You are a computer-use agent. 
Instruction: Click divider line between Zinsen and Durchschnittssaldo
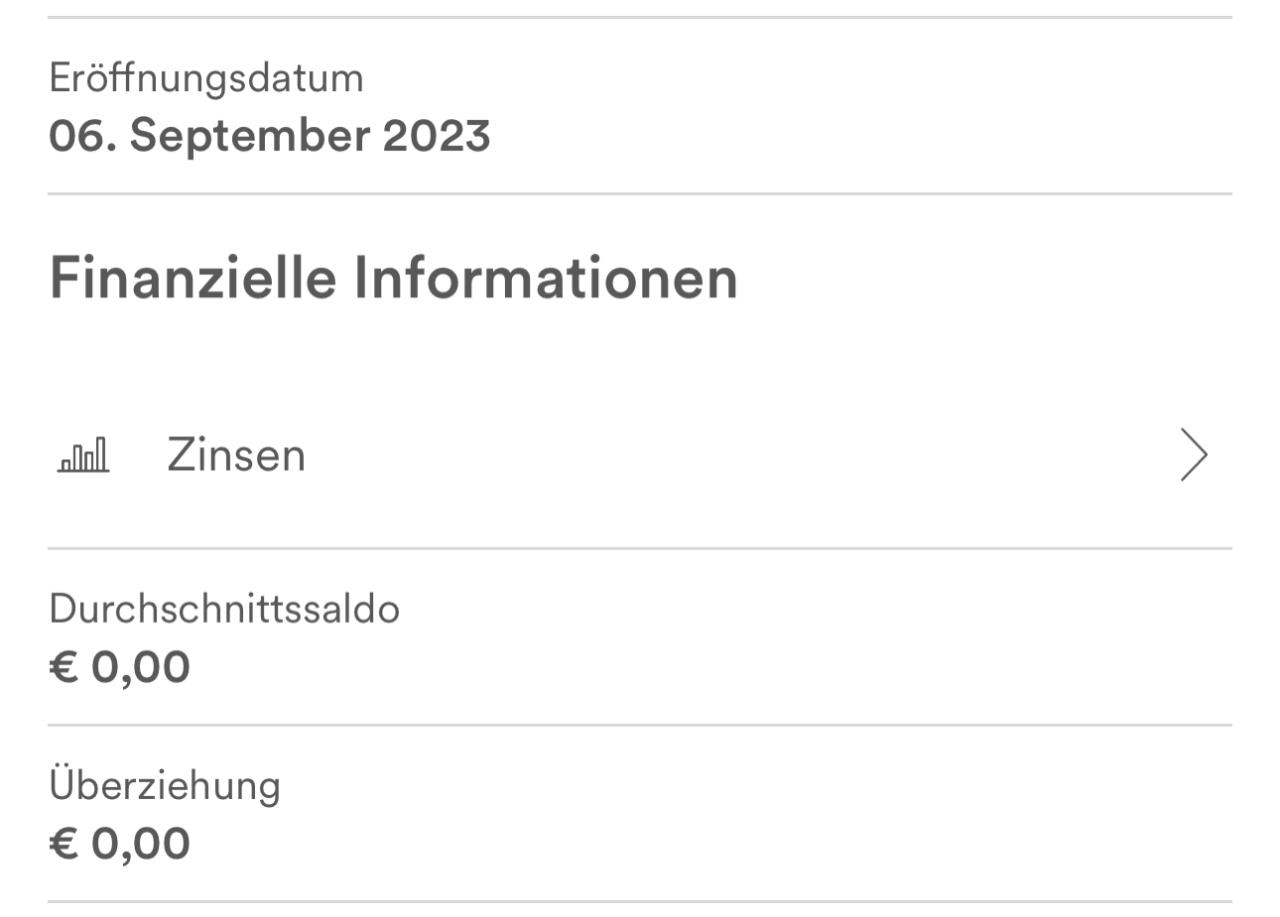click(640, 548)
